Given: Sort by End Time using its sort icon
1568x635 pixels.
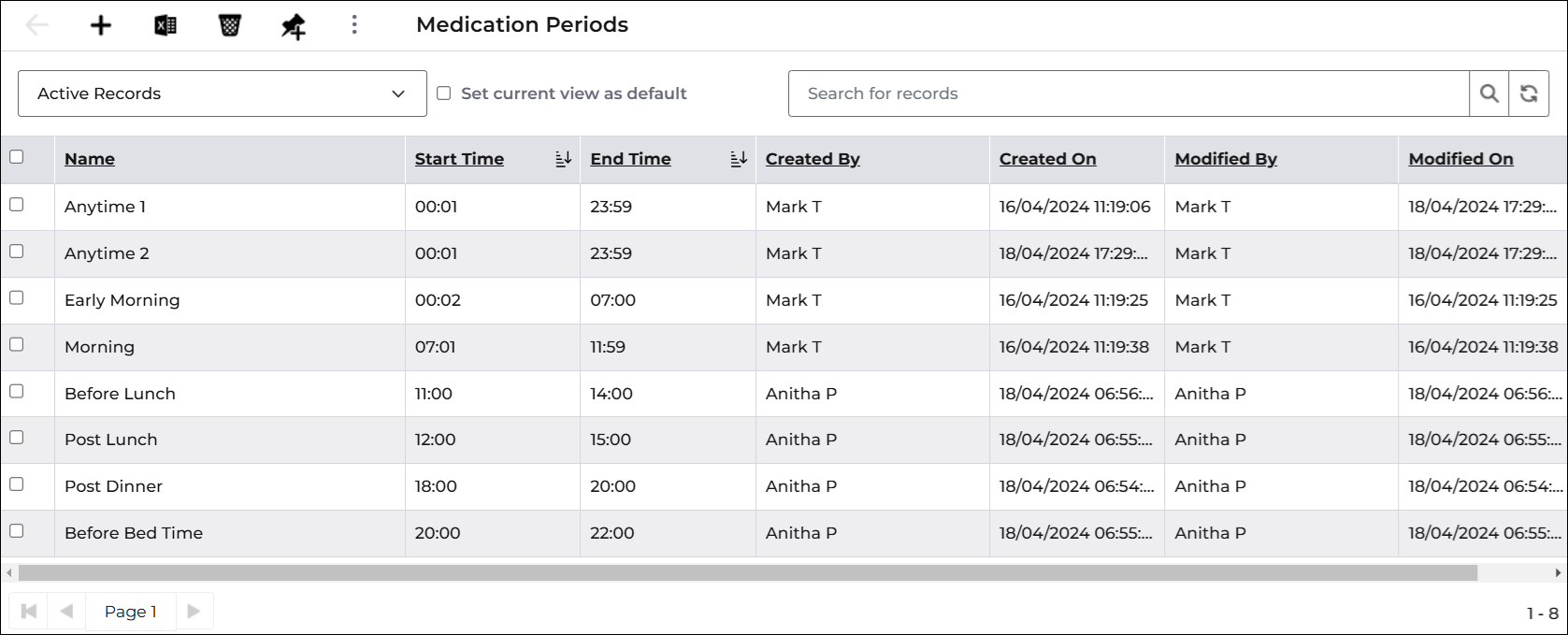Looking at the screenshot, I should (x=739, y=159).
